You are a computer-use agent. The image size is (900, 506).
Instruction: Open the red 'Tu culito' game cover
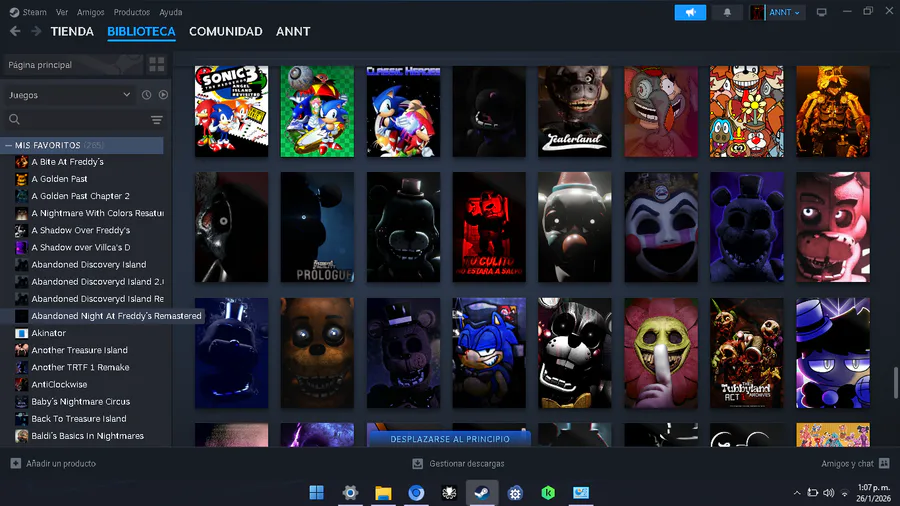489,227
